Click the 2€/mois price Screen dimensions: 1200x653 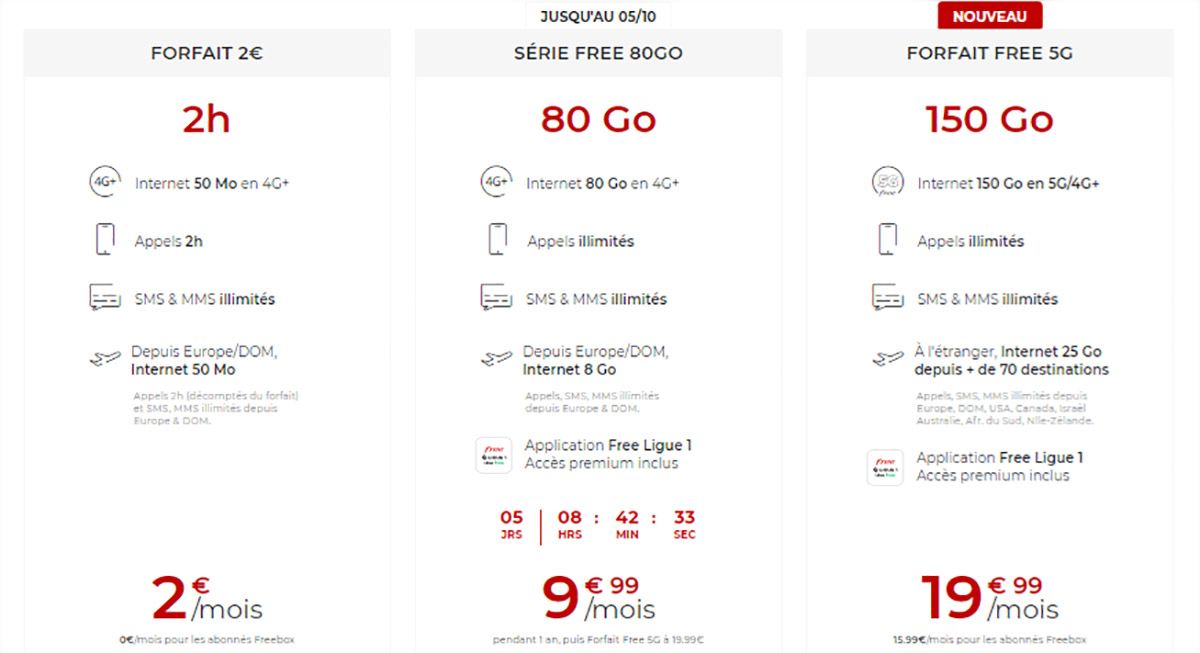[x=207, y=598]
